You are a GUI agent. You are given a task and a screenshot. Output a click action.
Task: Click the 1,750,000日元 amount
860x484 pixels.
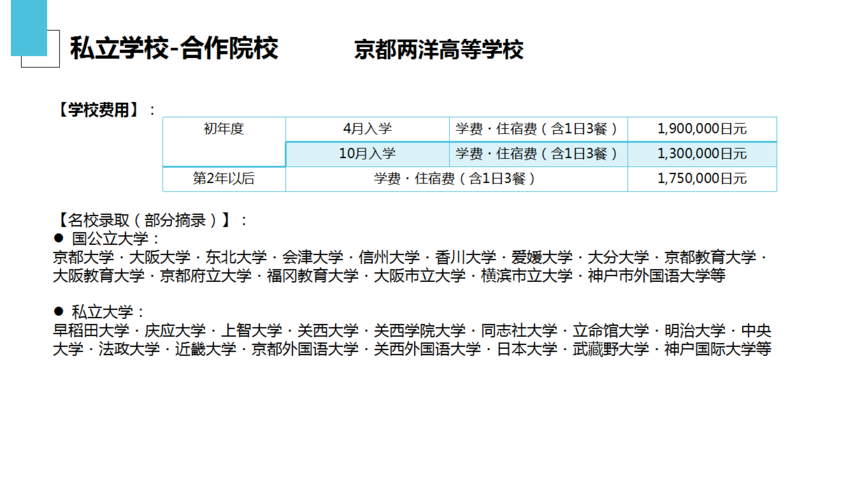tap(702, 178)
